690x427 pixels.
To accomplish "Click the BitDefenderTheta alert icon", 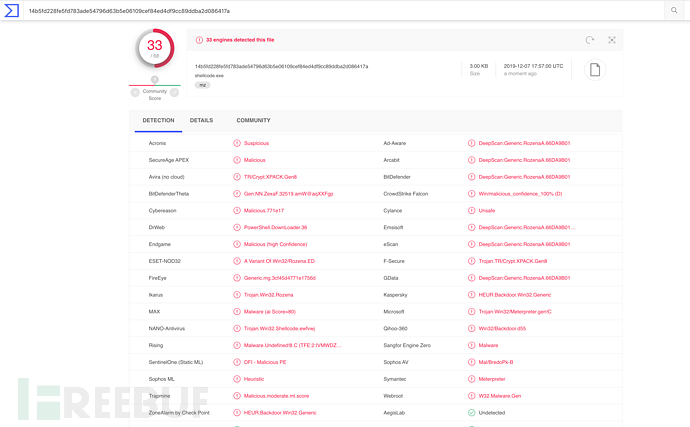I will (237, 194).
